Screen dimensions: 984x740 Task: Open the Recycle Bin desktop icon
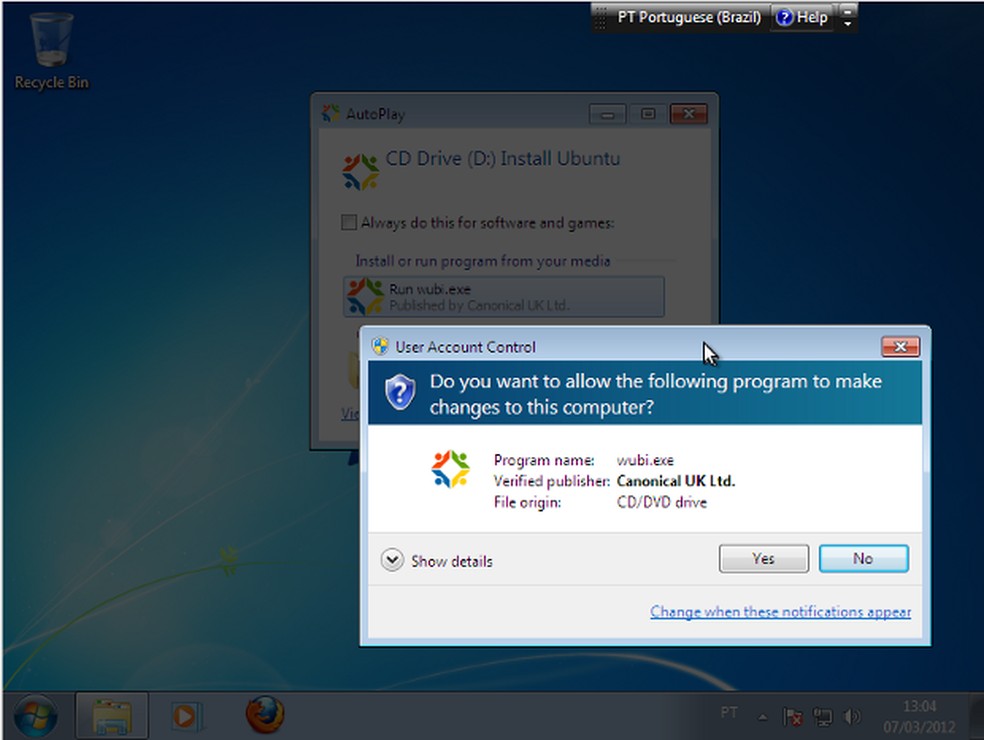[x=51, y=51]
